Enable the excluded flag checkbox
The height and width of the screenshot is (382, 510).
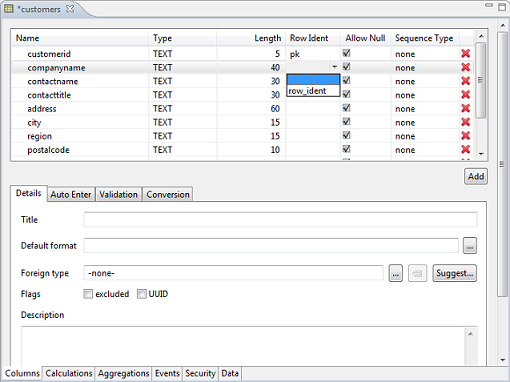[88, 294]
